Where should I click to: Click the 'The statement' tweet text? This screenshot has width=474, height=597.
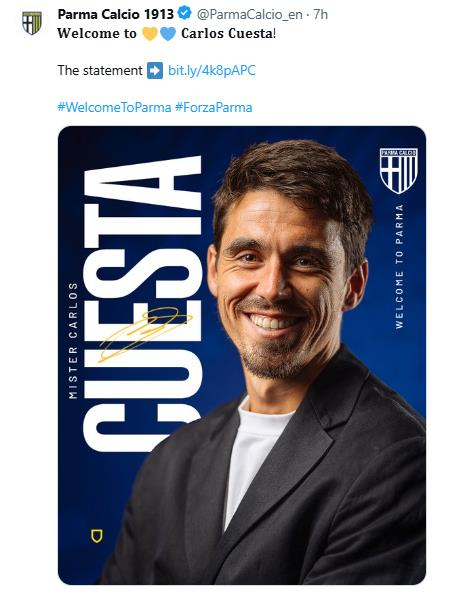click(x=100, y=70)
